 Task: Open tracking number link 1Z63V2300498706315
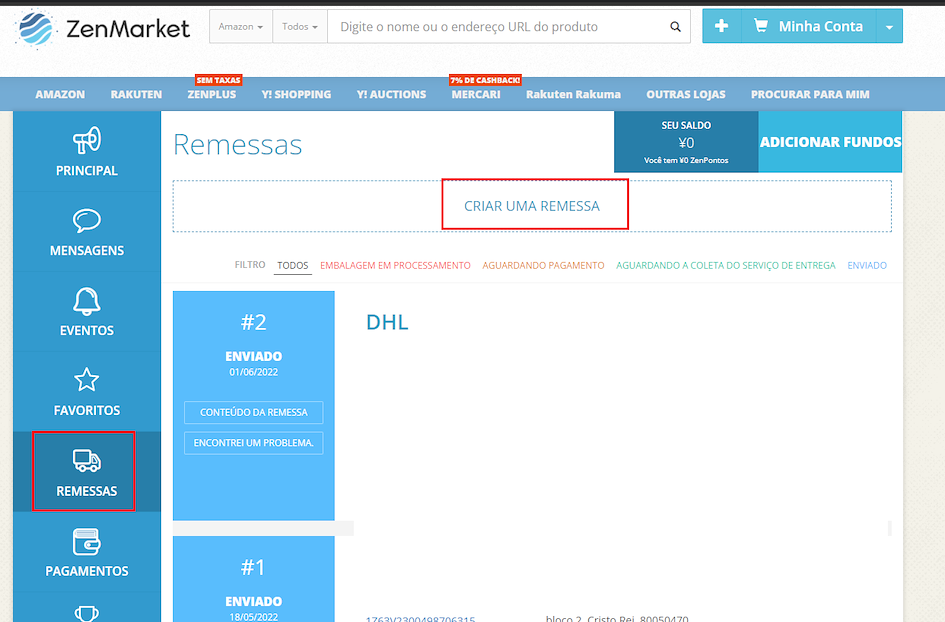(420, 618)
